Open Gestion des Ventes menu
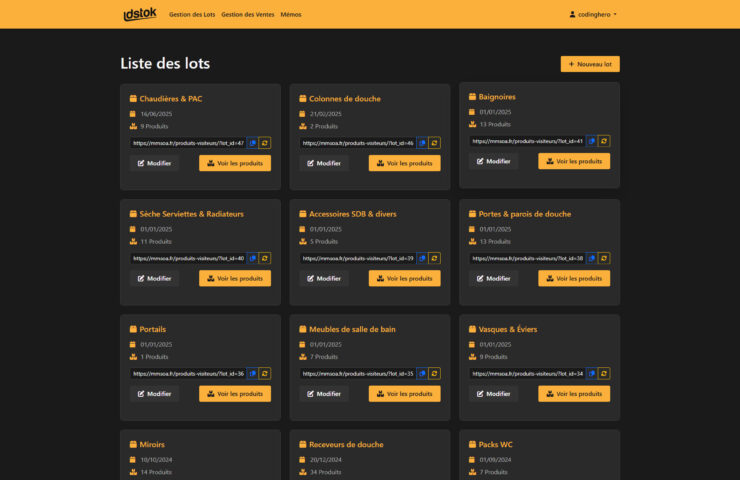The image size is (740, 480). 248,15
